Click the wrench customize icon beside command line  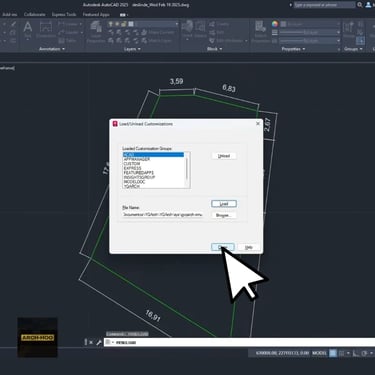point(98,342)
